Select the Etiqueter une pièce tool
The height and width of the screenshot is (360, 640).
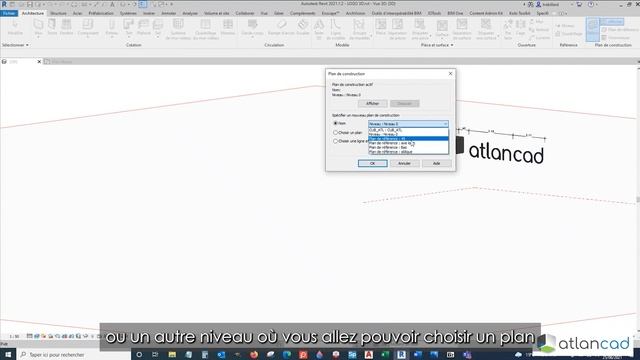(420, 29)
